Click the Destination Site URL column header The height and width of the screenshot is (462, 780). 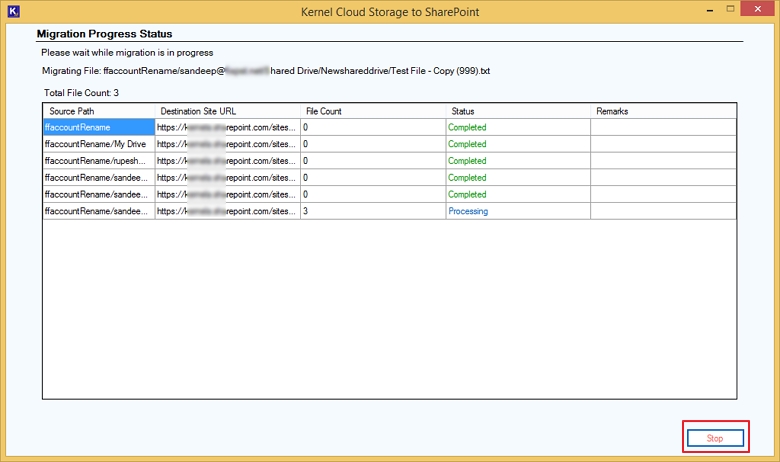pyautogui.click(x=228, y=111)
